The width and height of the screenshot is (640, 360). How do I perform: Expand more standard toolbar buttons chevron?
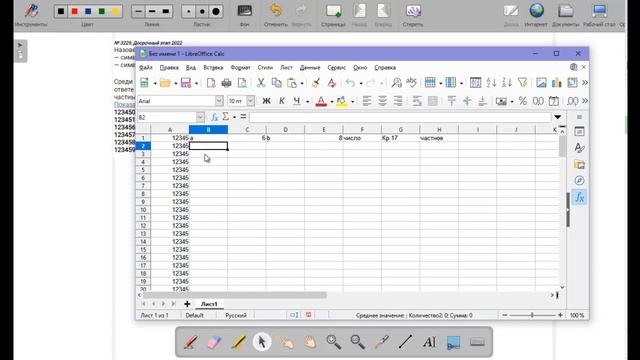[x=585, y=83]
